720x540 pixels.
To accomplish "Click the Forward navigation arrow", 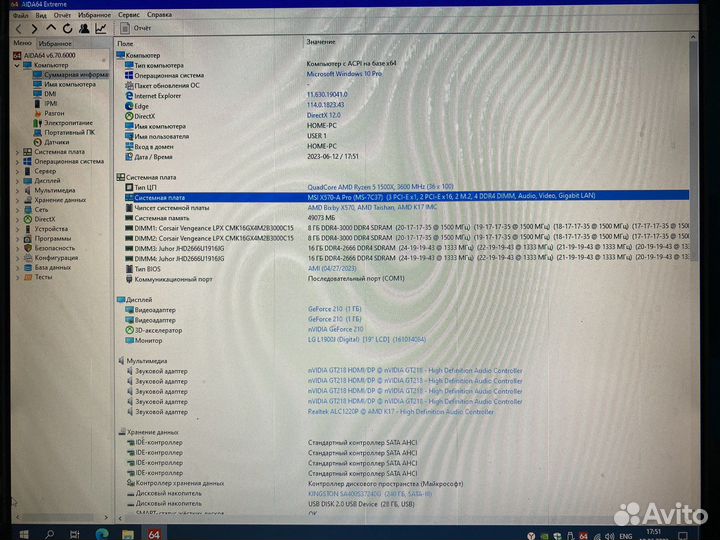I will pos(34,29).
